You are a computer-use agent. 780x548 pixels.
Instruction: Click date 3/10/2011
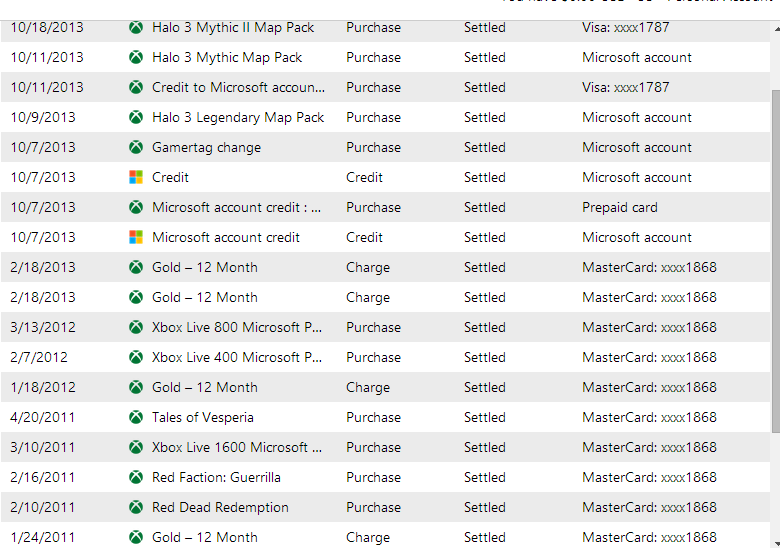click(43, 447)
